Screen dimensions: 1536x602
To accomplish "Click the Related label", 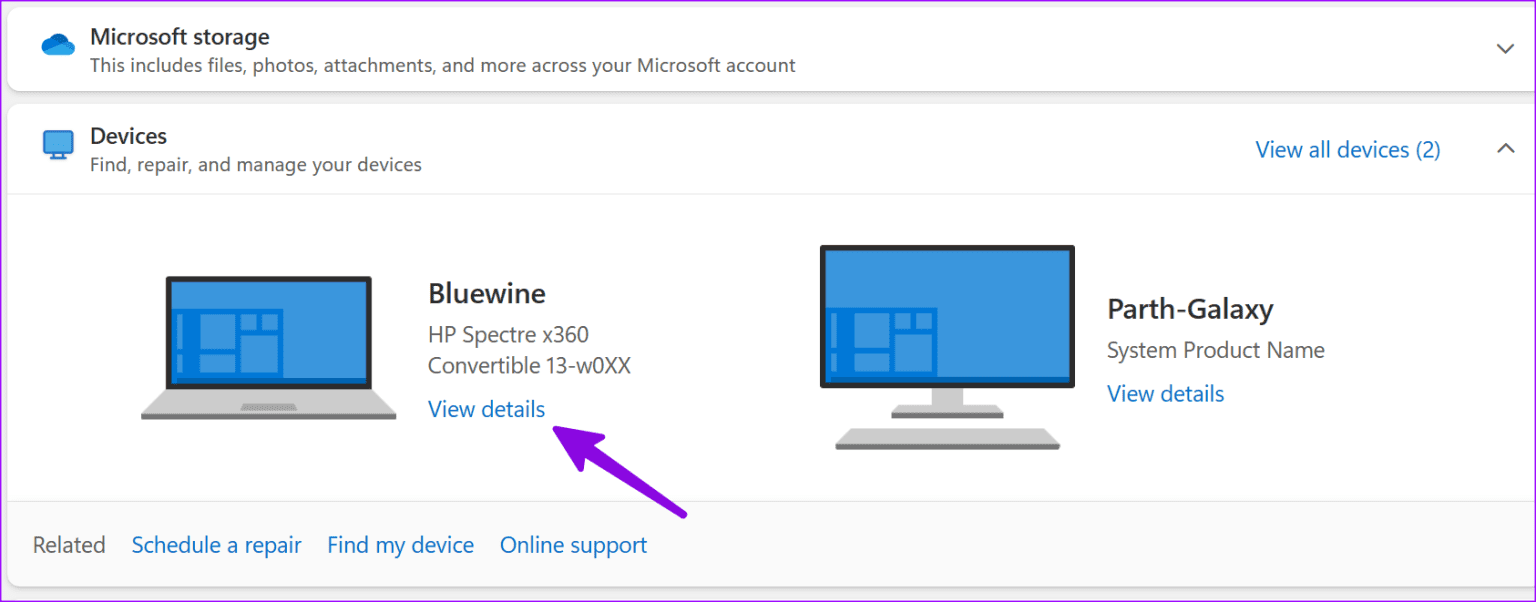I will coord(69,545).
